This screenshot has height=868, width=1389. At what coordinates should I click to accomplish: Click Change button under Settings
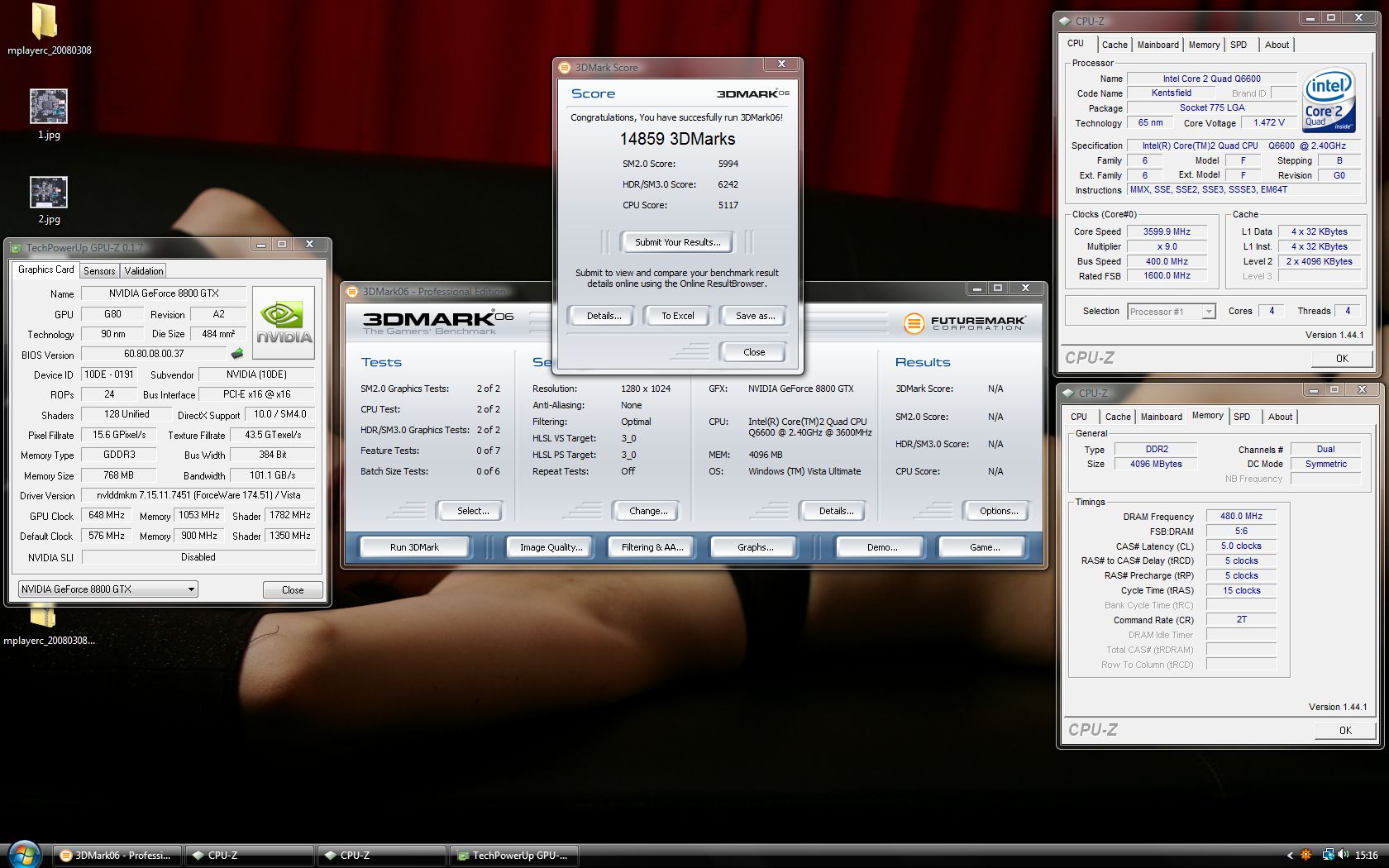647,511
